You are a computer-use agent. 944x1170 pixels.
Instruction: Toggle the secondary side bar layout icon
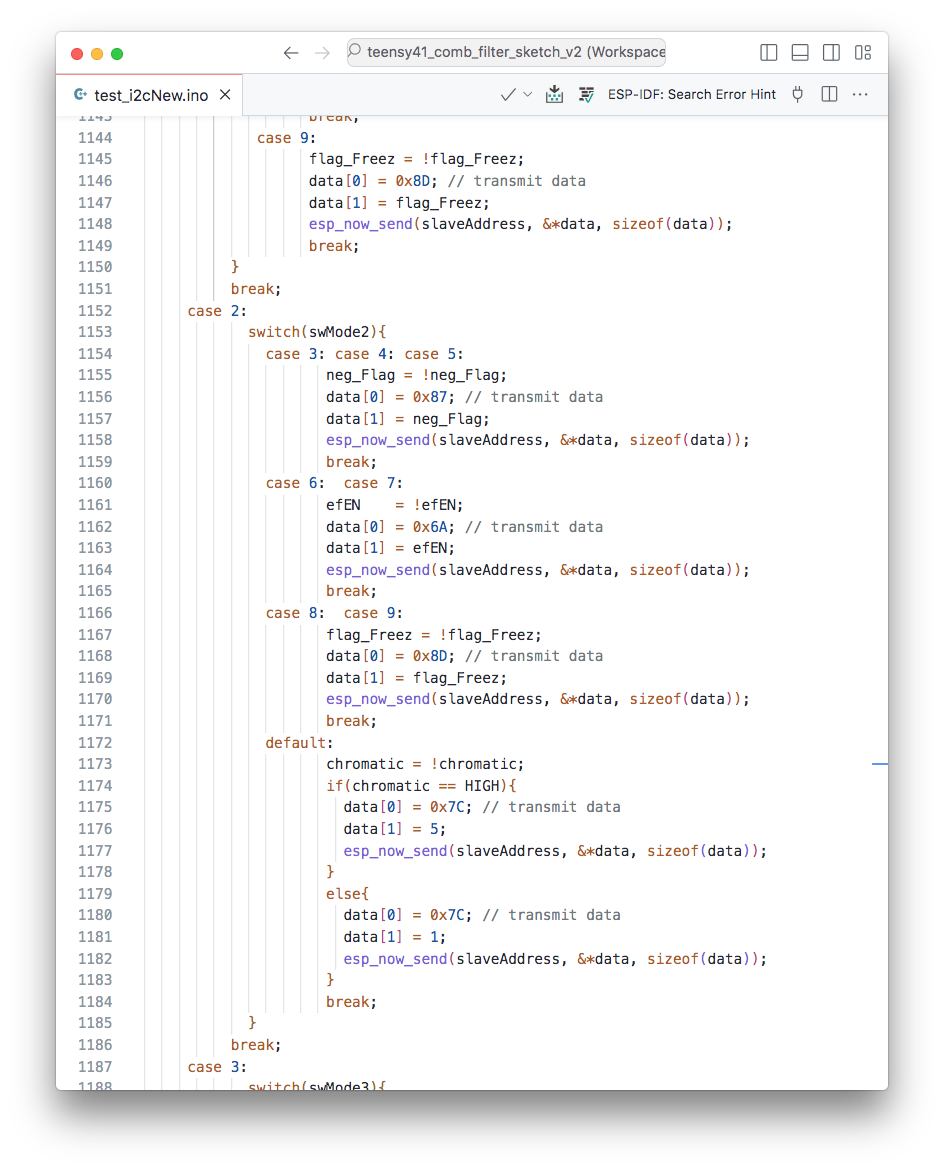tap(831, 53)
